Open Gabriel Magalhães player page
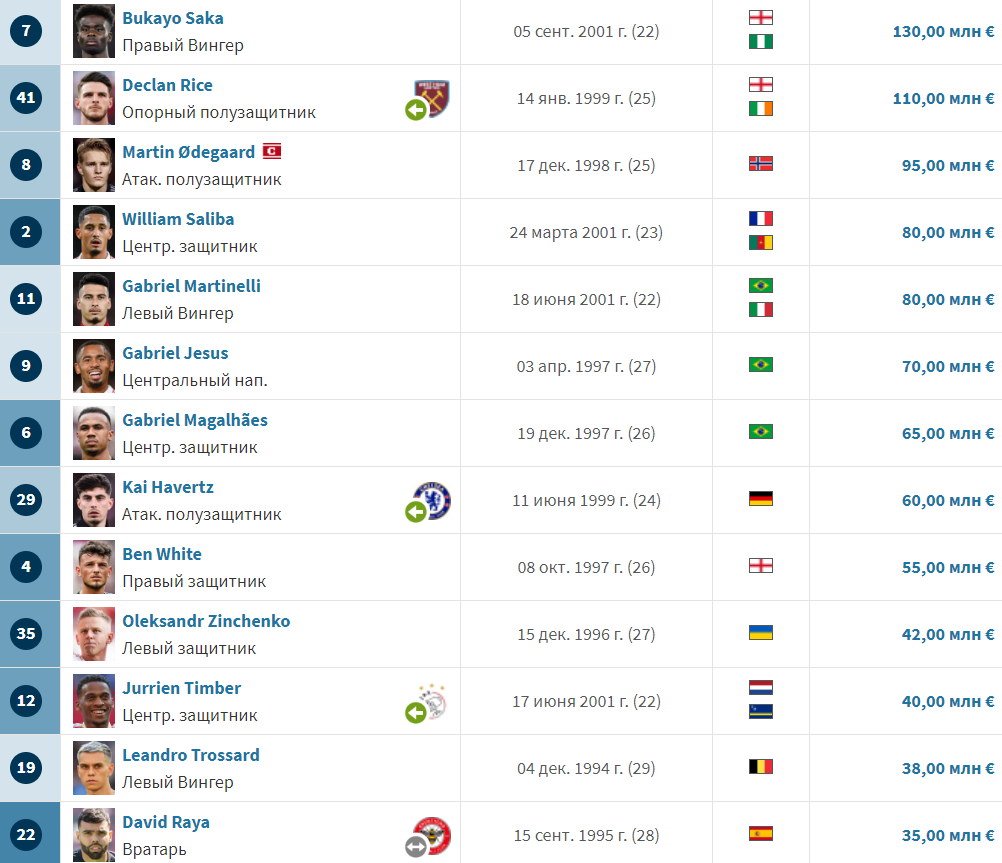Screen dimensions: 1002x863 [195, 420]
